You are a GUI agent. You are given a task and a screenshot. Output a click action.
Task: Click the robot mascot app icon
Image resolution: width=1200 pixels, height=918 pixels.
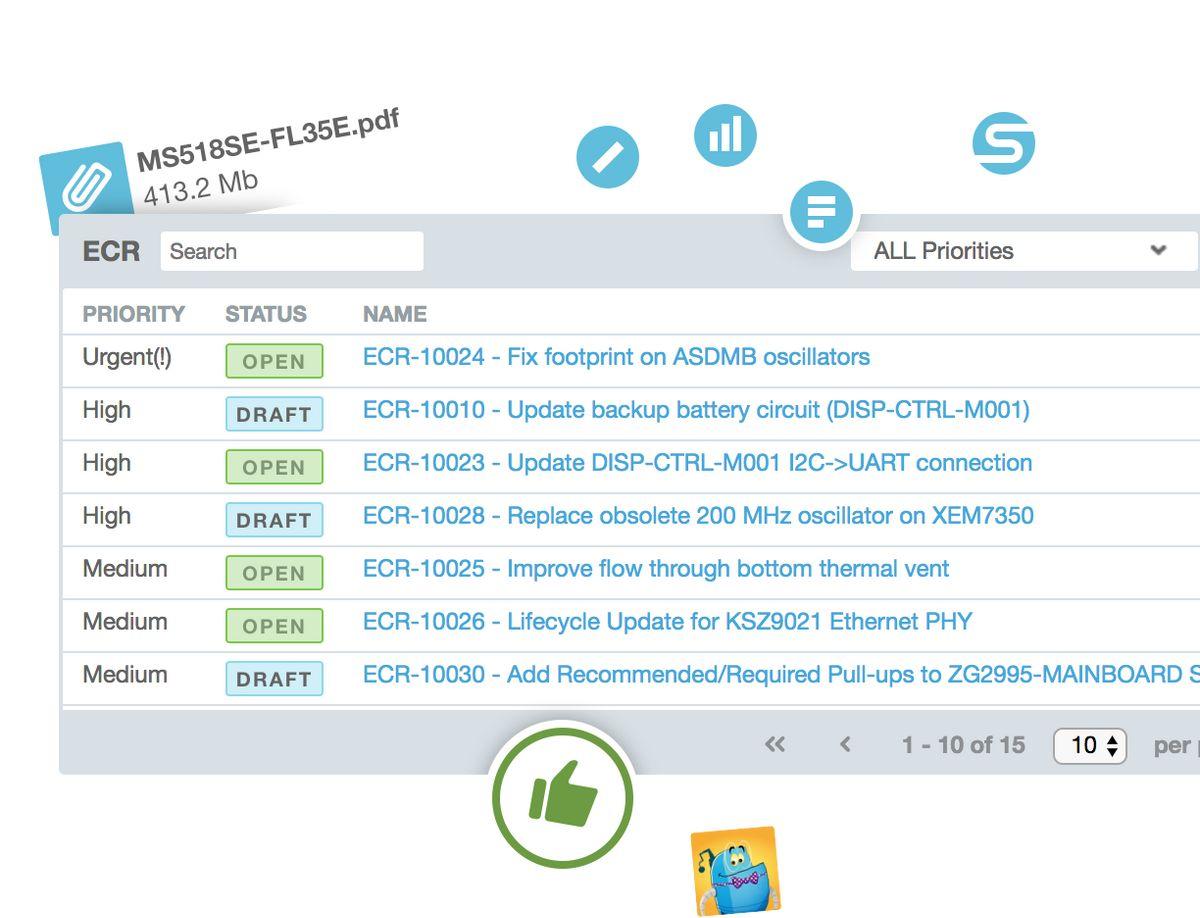(735, 870)
